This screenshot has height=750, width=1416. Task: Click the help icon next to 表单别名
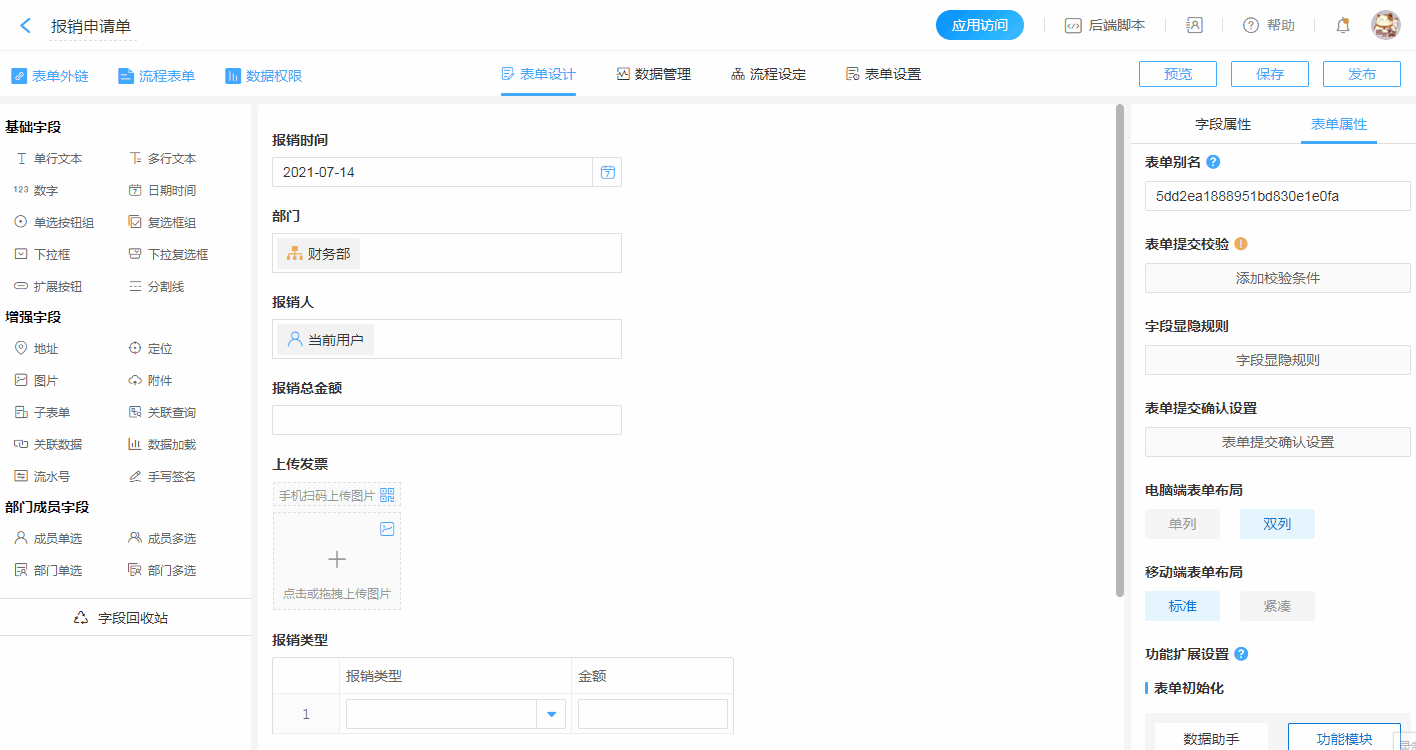click(x=1213, y=162)
